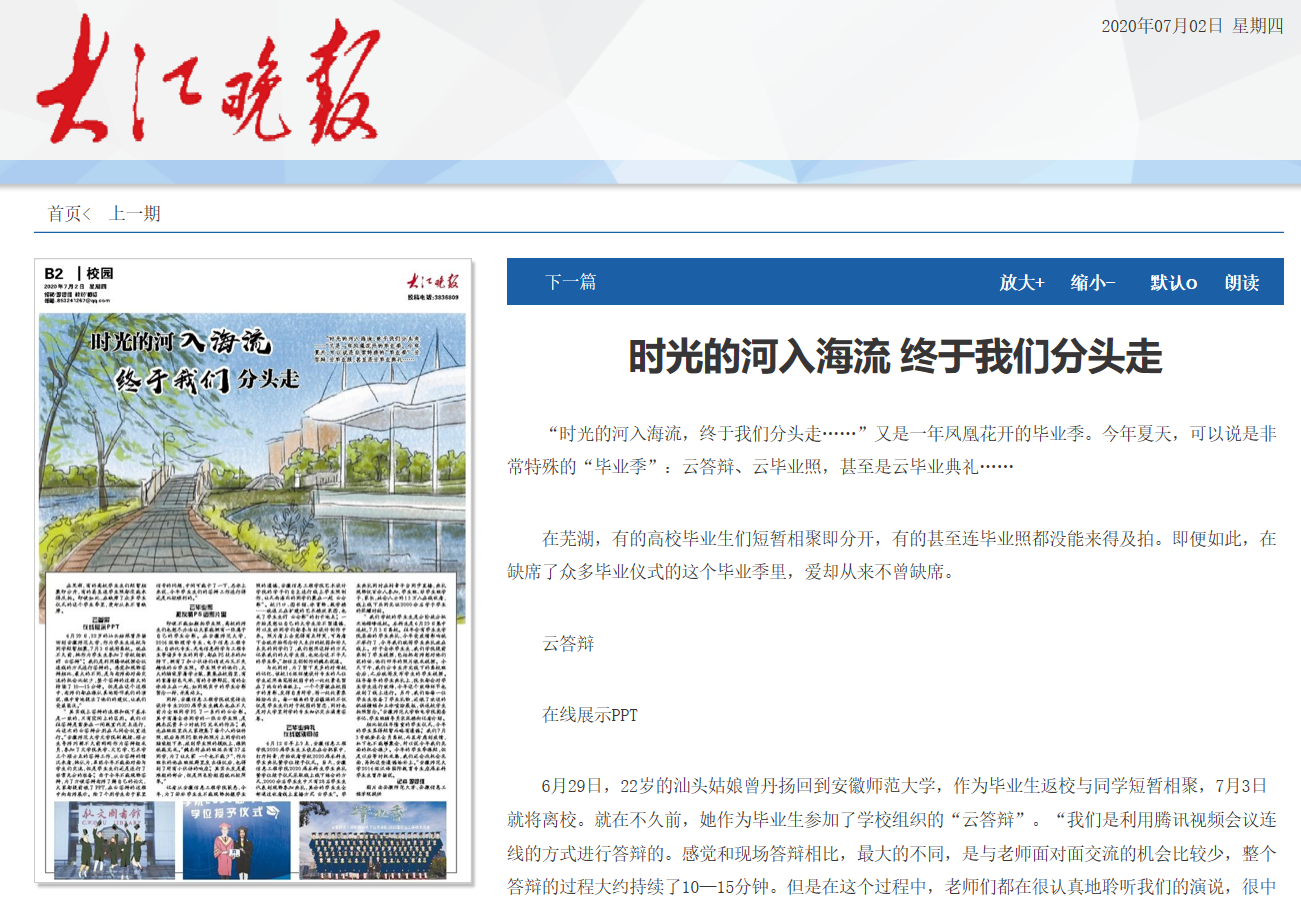The width and height of the screenshot is (1301, 901).
Task: Enlarge article text with 放大+
Action: pos(1021,283)
